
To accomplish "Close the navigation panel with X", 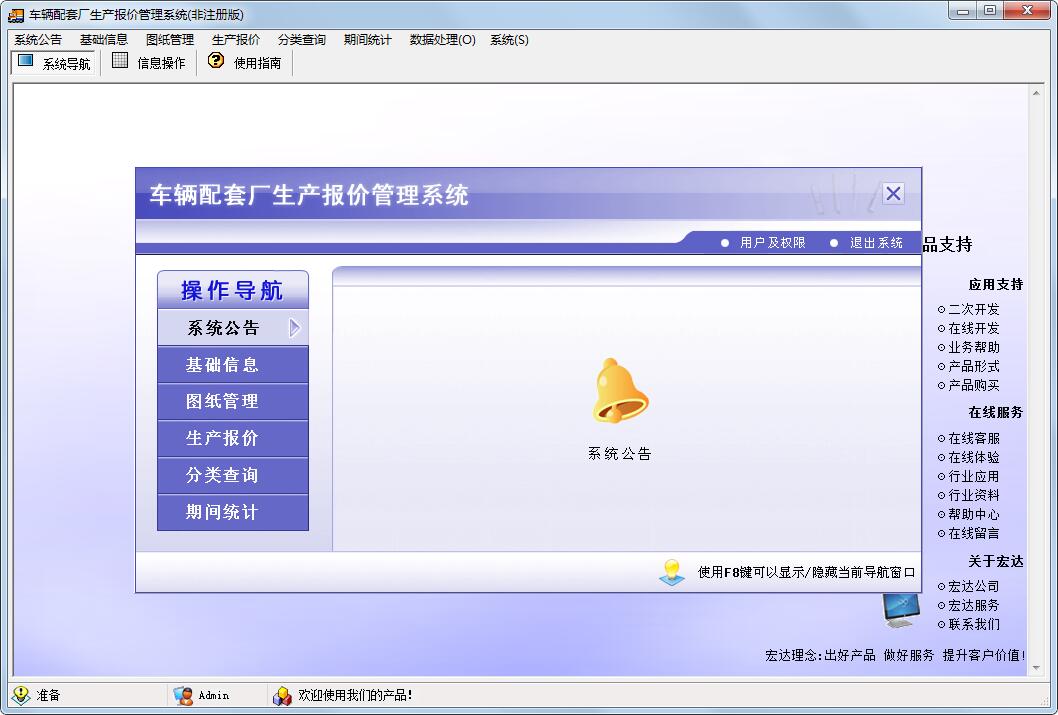I will coord(893,194).
